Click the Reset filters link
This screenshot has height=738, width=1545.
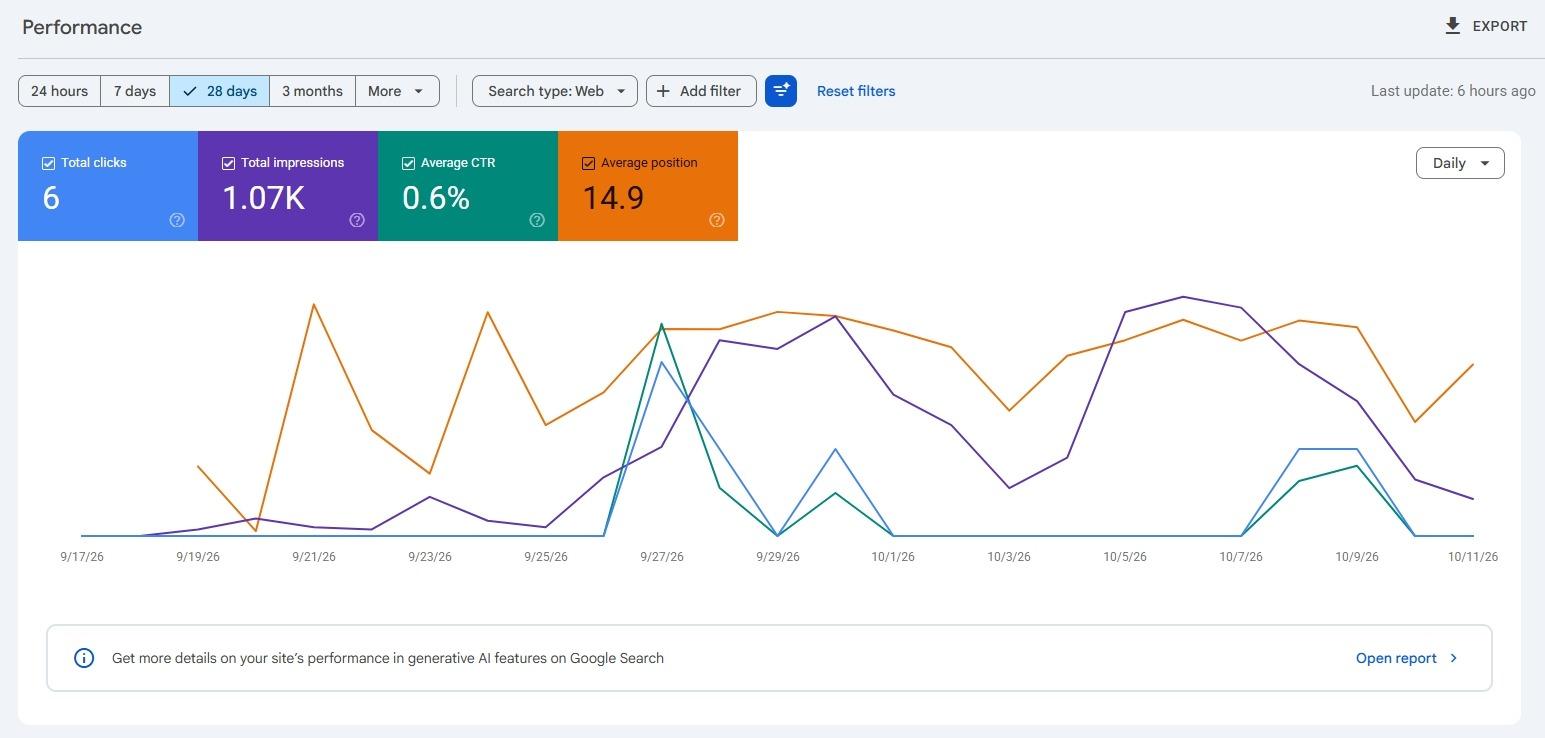point(856,91)
